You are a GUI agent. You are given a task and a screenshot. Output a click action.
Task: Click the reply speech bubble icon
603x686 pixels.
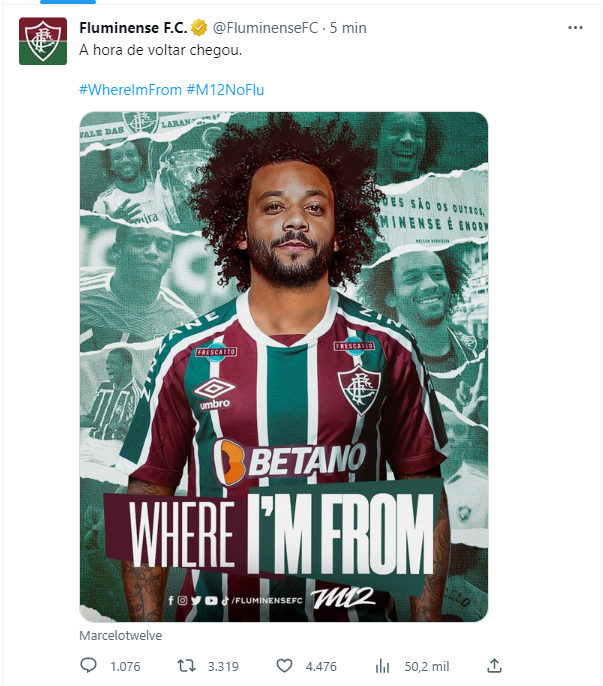tap(88, 665)
